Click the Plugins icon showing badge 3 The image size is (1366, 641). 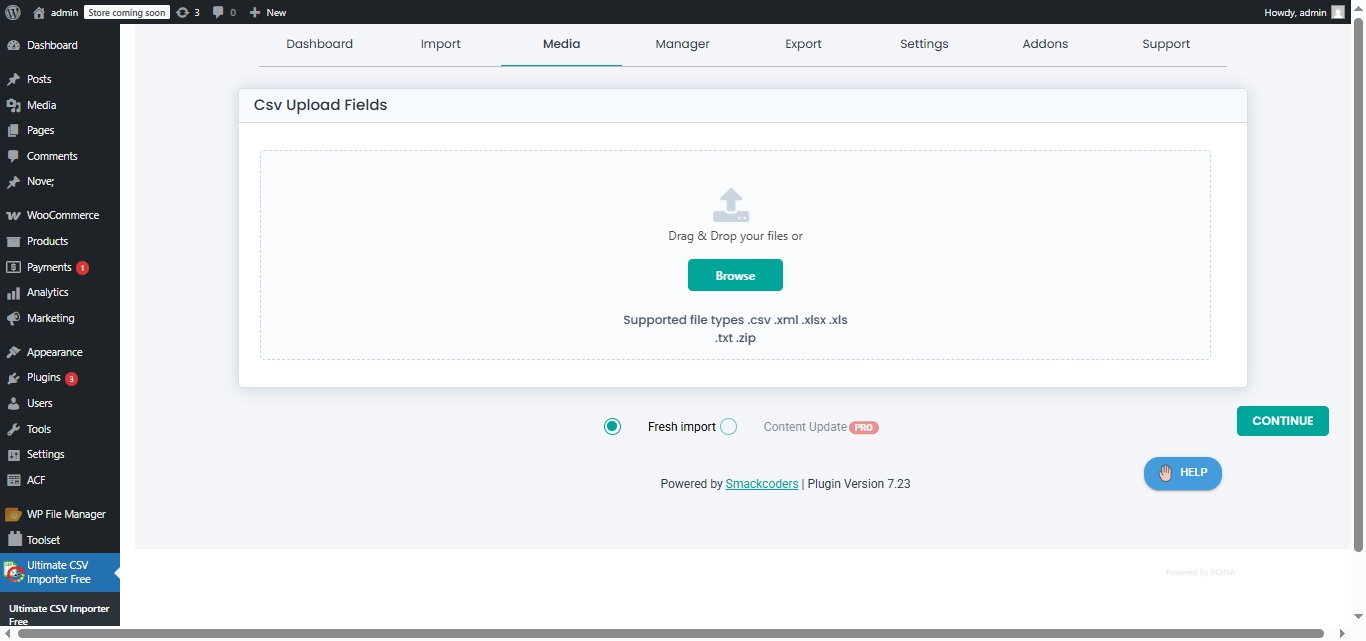pyautogui.click(x=16, y=377)
